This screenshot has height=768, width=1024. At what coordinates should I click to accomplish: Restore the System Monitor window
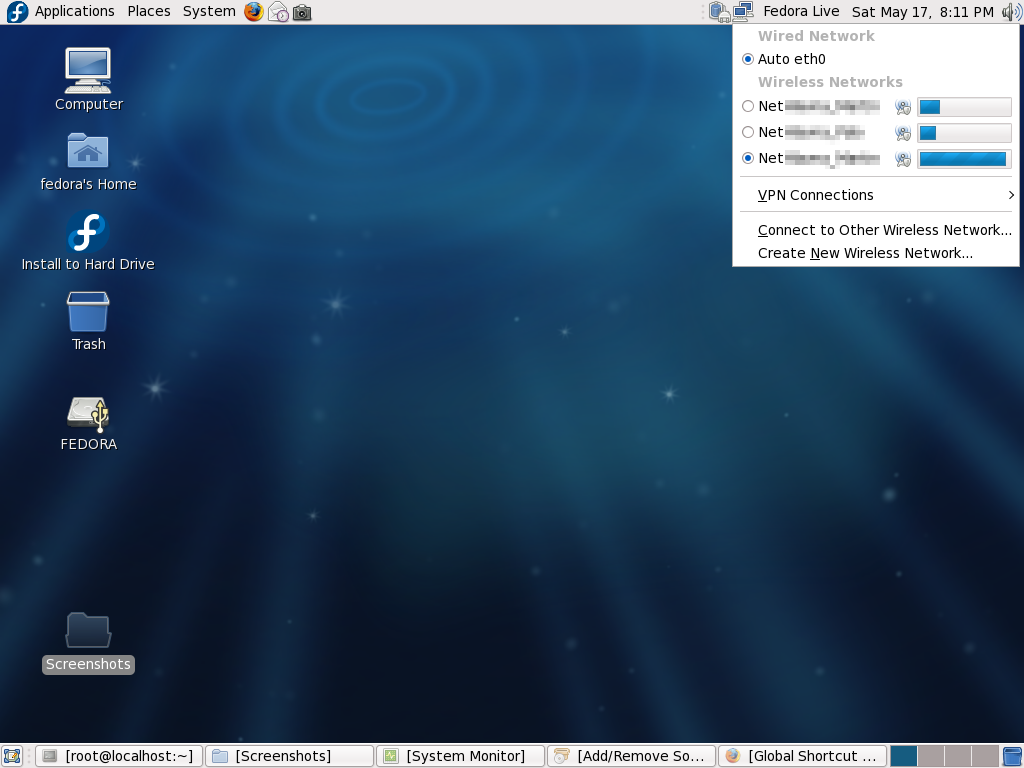pos(460,756)
